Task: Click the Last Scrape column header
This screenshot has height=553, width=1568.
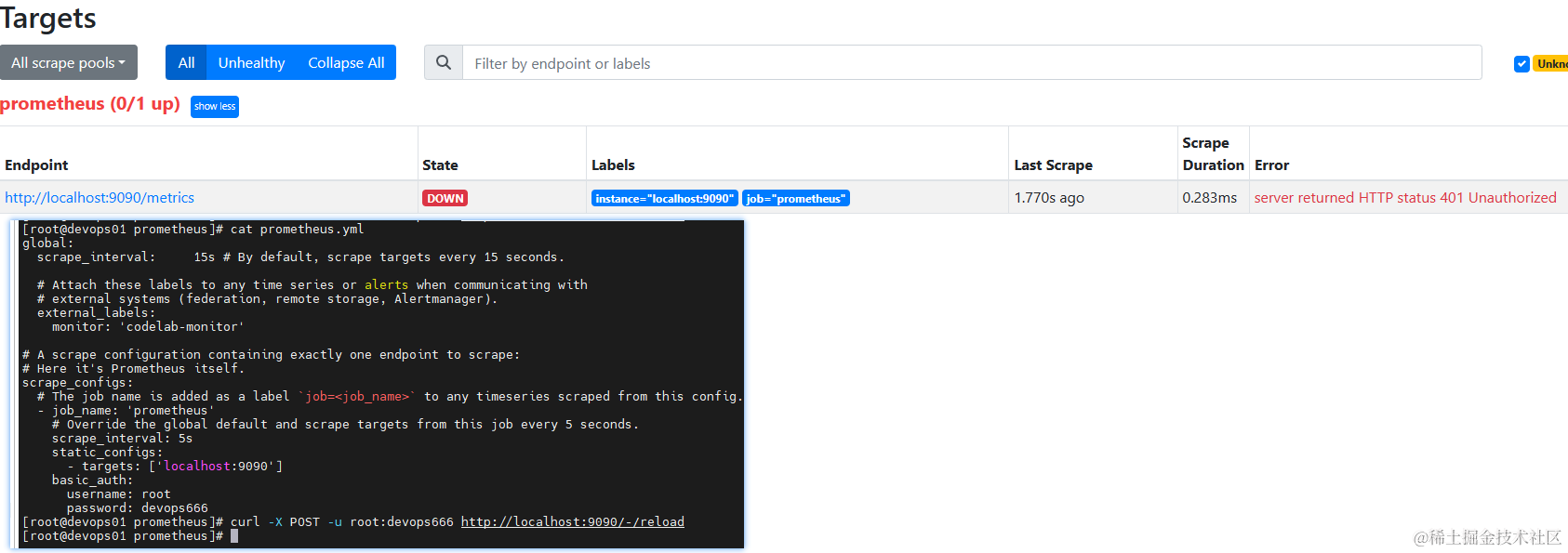Action: 1053,165
